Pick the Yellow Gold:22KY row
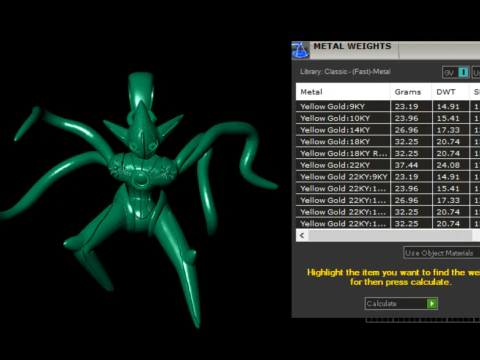This screenshot has height=360, width=480. click(x=388, y=165)
